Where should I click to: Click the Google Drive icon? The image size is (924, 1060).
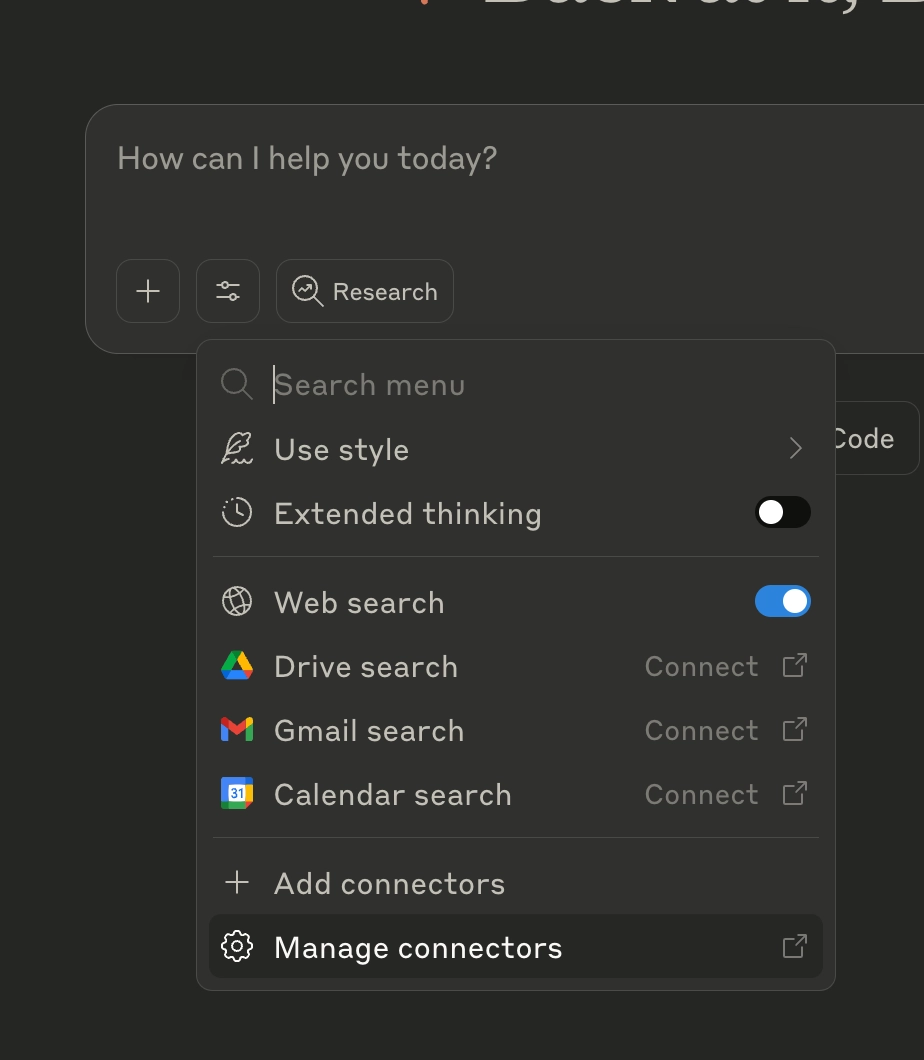coord(237,666)
